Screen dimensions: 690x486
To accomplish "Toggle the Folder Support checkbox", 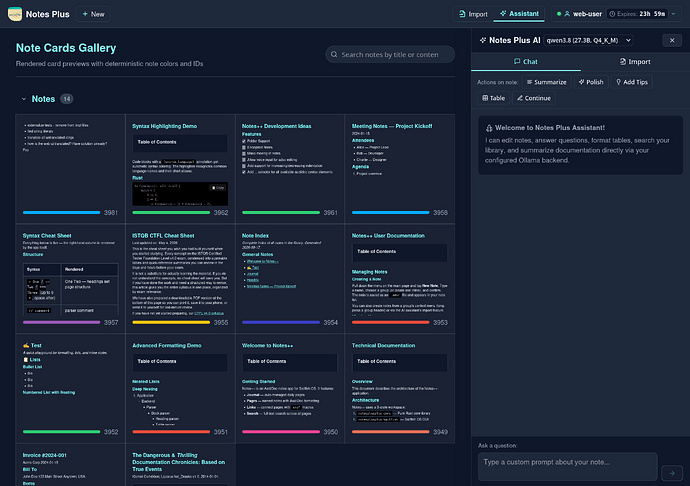I will pos(244,141).
